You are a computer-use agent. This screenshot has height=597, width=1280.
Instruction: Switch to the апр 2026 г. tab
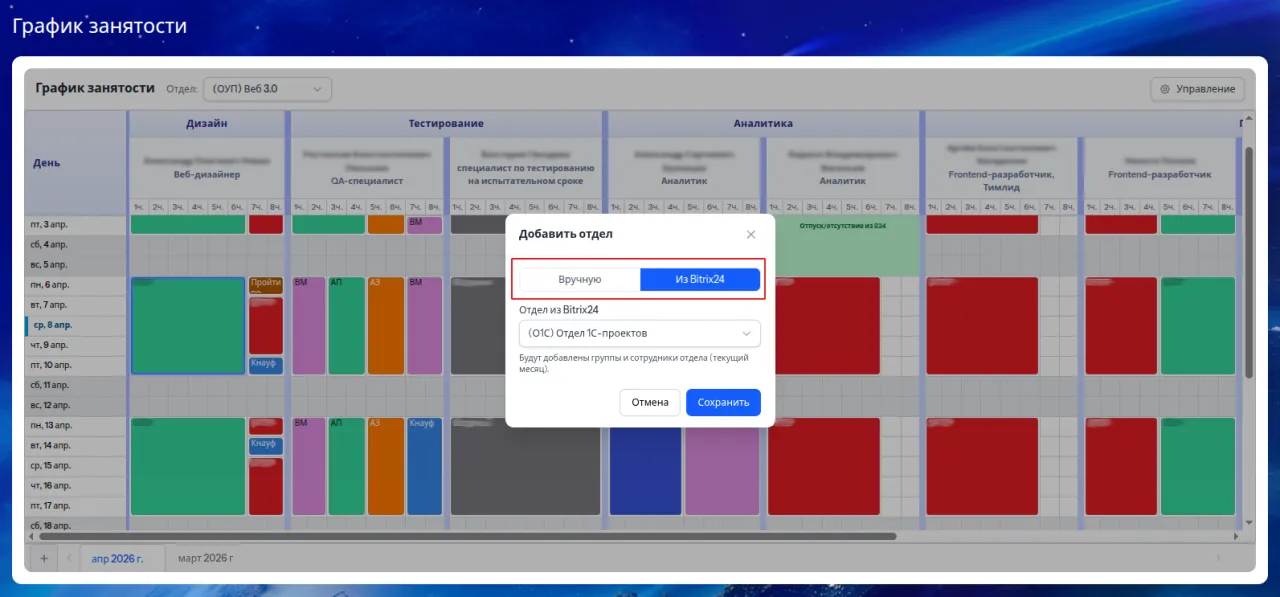(117, 558)
